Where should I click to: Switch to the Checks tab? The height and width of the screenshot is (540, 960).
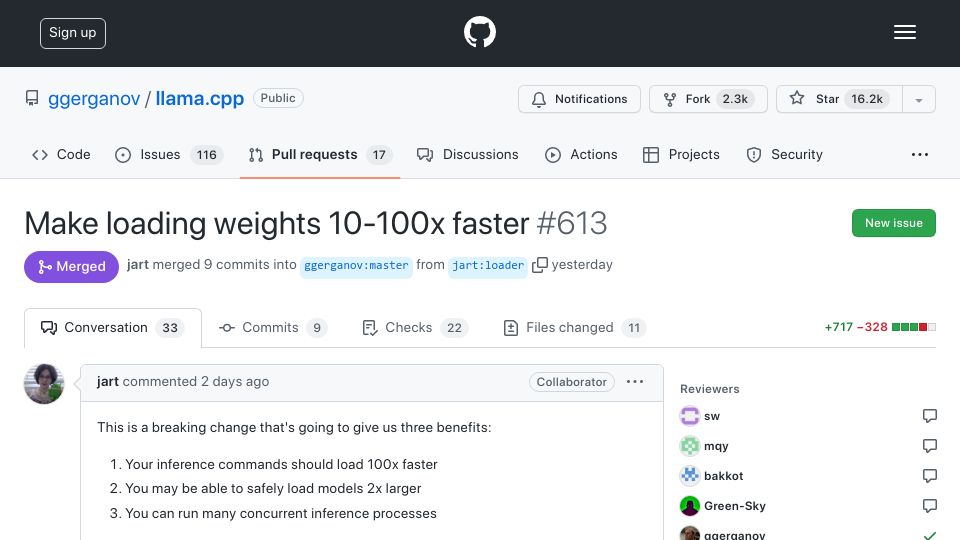point(415,328)
